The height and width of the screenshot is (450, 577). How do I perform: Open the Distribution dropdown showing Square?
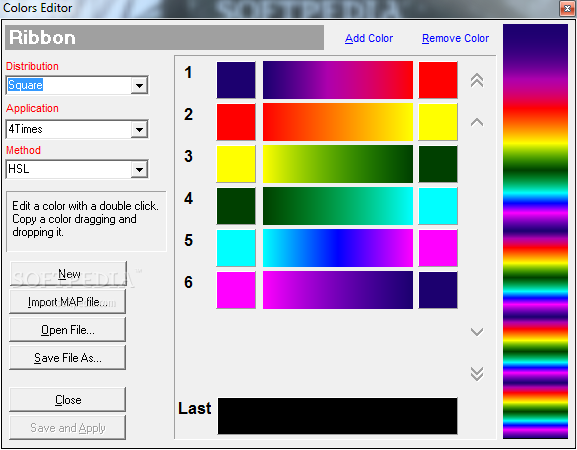pos(77,85)
